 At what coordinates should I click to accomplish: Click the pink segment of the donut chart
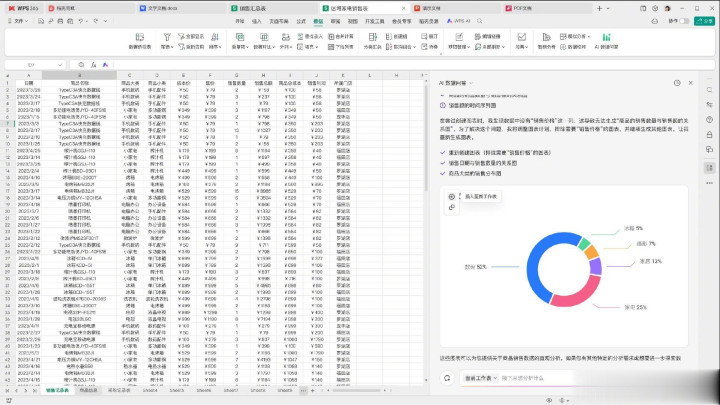coord(579,294)
